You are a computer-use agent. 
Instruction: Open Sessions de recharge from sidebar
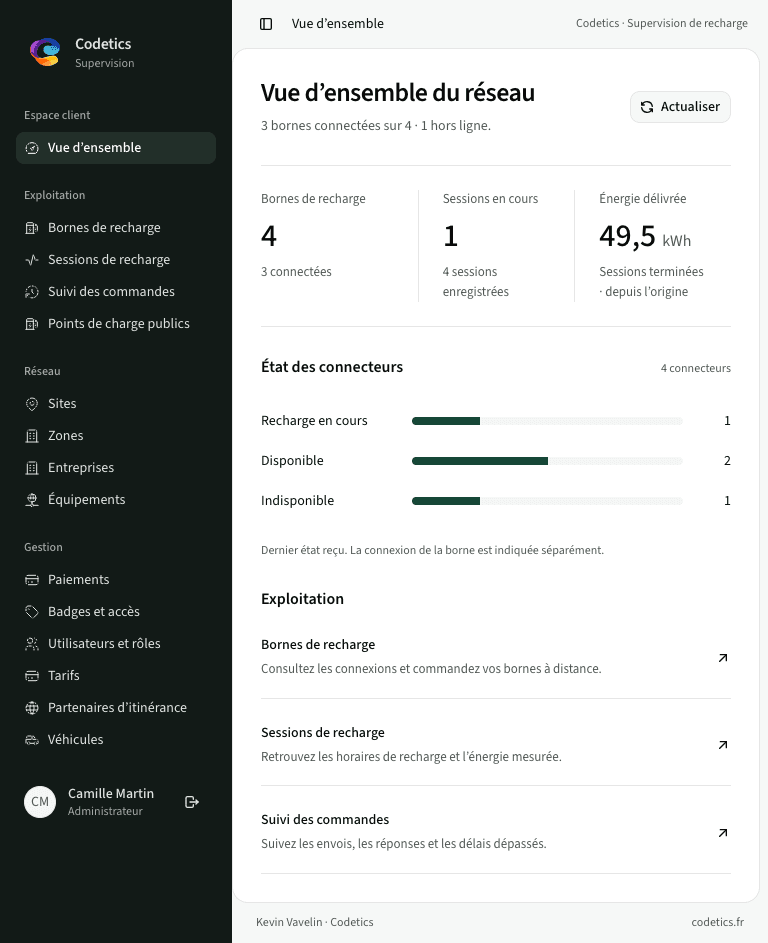click(x=116, y=260)
